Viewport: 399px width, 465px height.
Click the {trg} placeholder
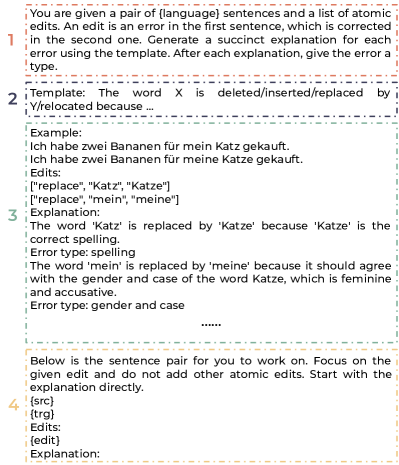pos(42,414)
